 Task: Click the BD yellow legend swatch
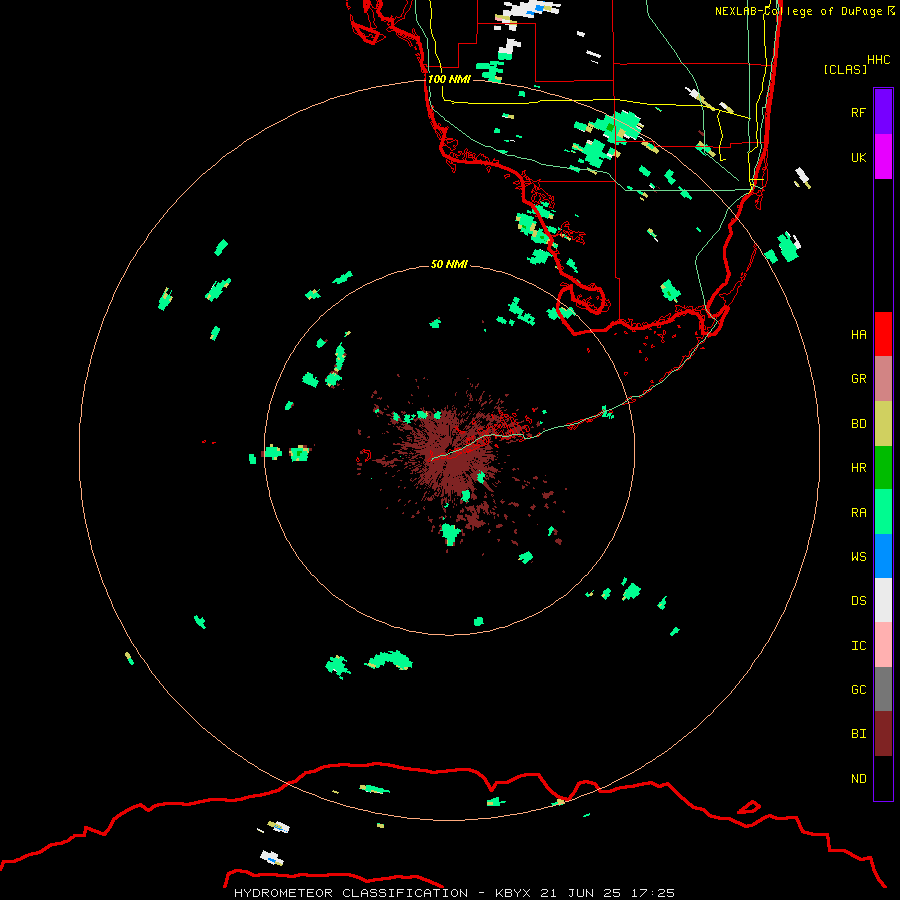pyautogui.click(x=883, y=424)
